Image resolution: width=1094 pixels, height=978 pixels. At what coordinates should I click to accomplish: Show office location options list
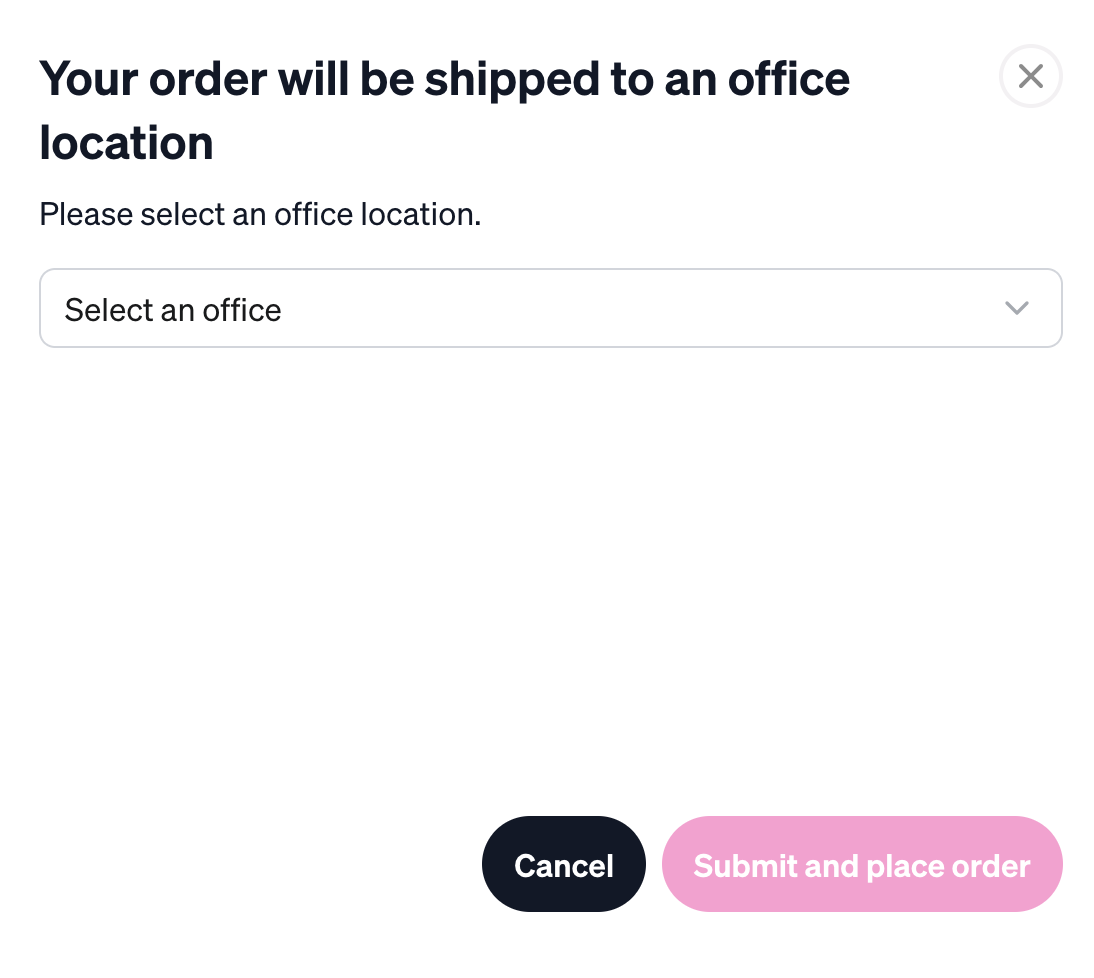pos(550,308)
